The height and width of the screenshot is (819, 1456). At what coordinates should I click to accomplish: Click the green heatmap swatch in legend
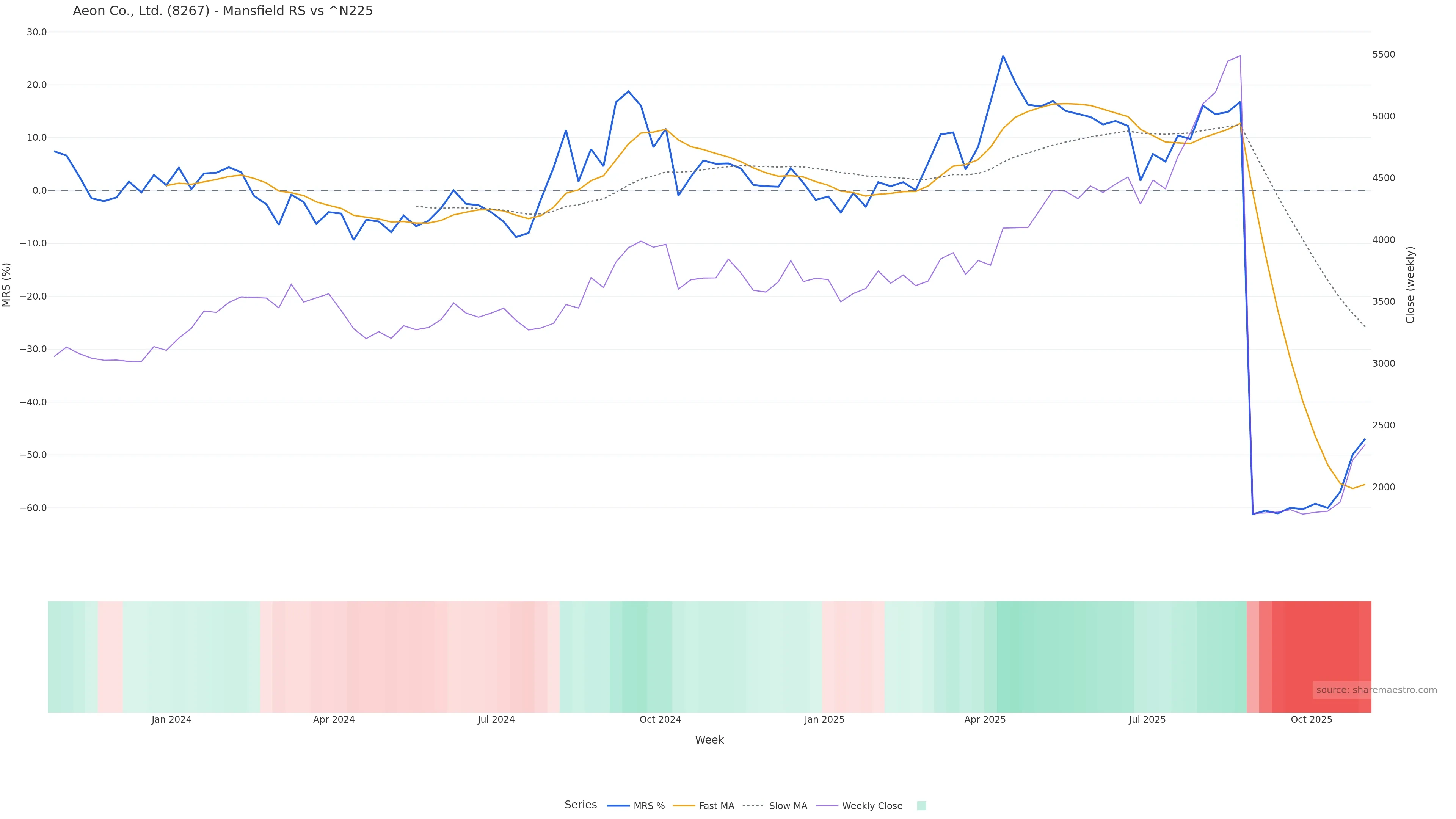tap(921, 806)
